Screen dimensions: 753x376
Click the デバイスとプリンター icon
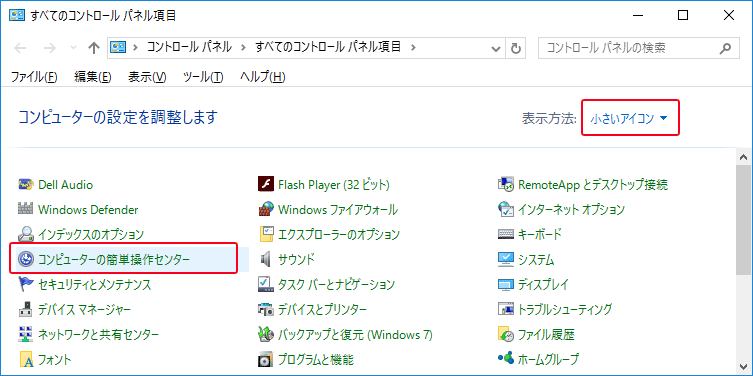click(x=266, y=309)
